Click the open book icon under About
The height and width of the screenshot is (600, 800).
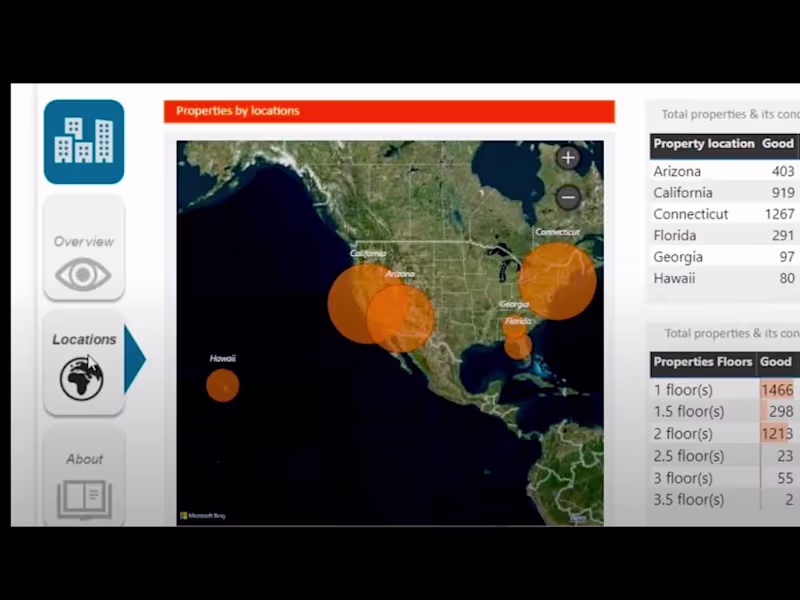(85, 499)
